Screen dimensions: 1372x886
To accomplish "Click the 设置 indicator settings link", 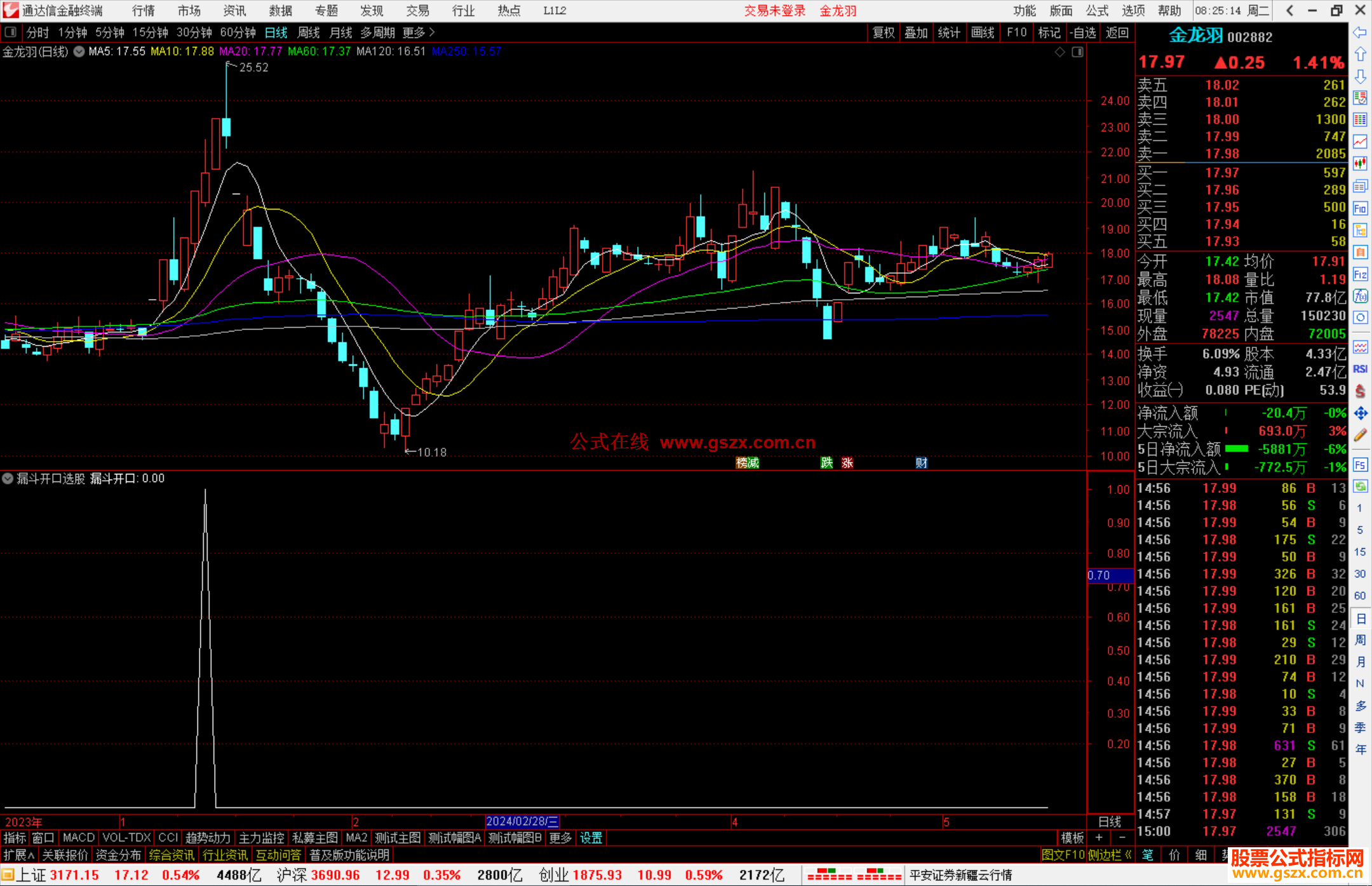I will pyautogui.click(x=591, y=838).
